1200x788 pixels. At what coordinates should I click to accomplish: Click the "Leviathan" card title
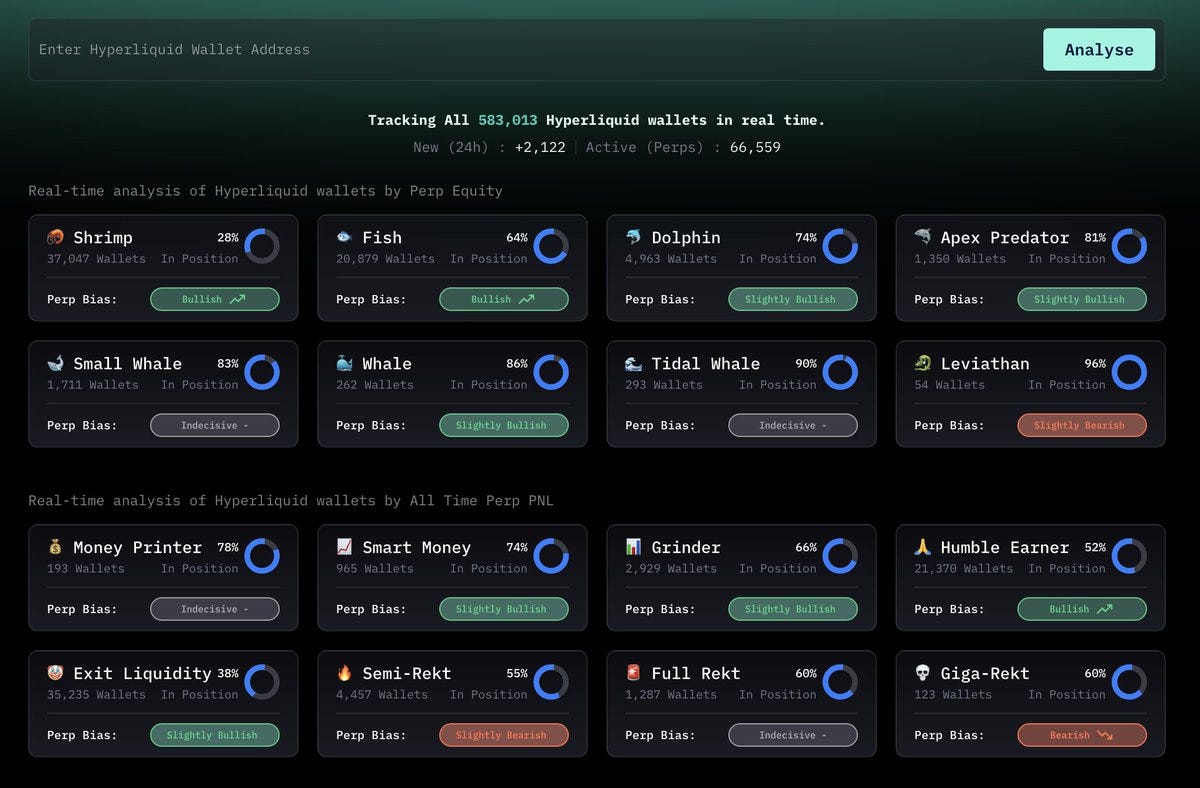tap(985, 364)
